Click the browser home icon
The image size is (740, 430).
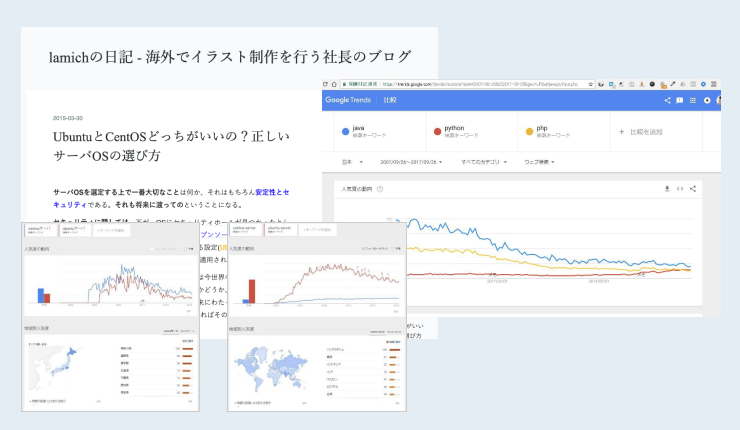[x=334, y=84]
